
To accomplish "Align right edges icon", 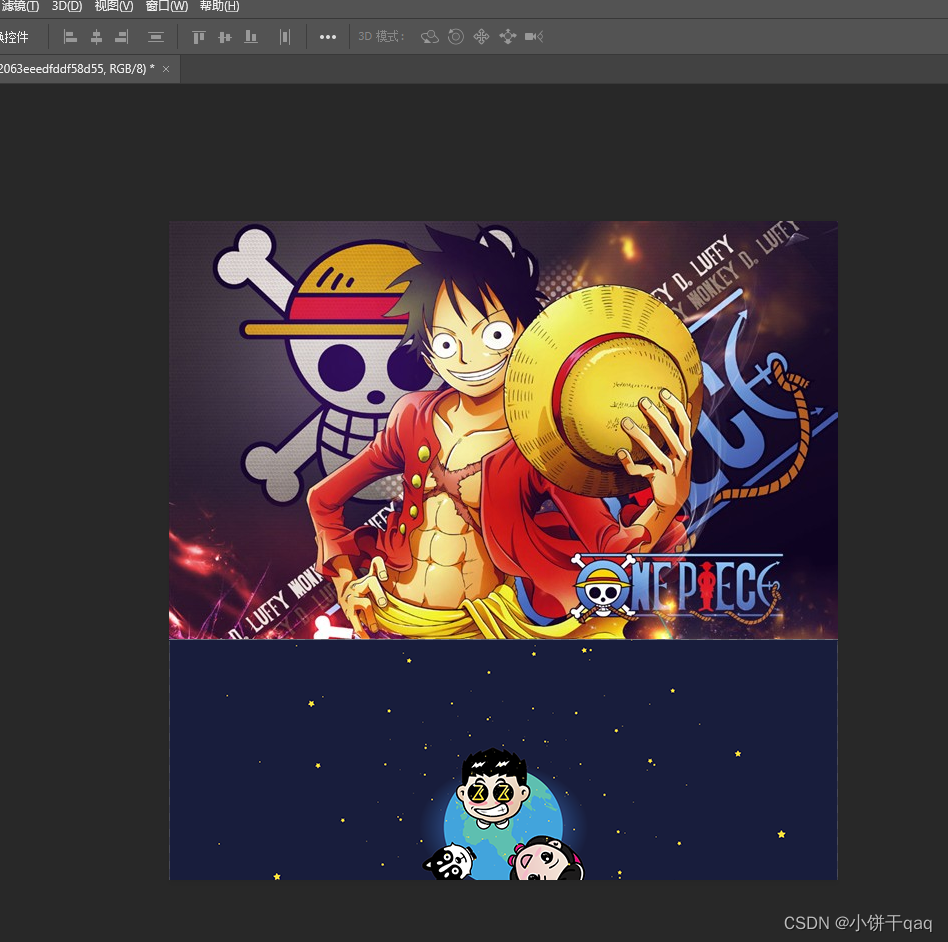I will (122, 37).
